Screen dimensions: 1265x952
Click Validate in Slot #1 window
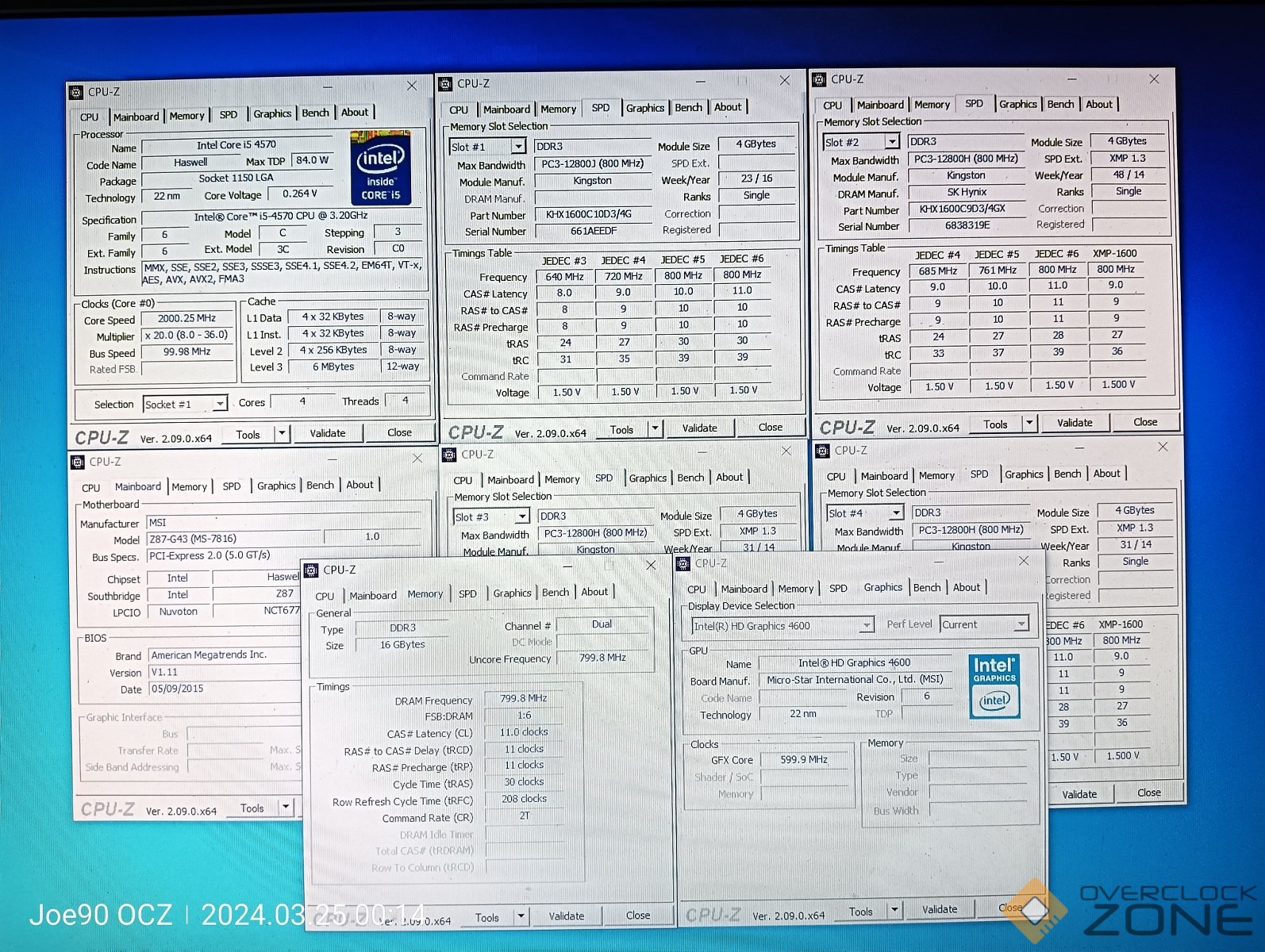pyautogui.click(x=700, y=428)
